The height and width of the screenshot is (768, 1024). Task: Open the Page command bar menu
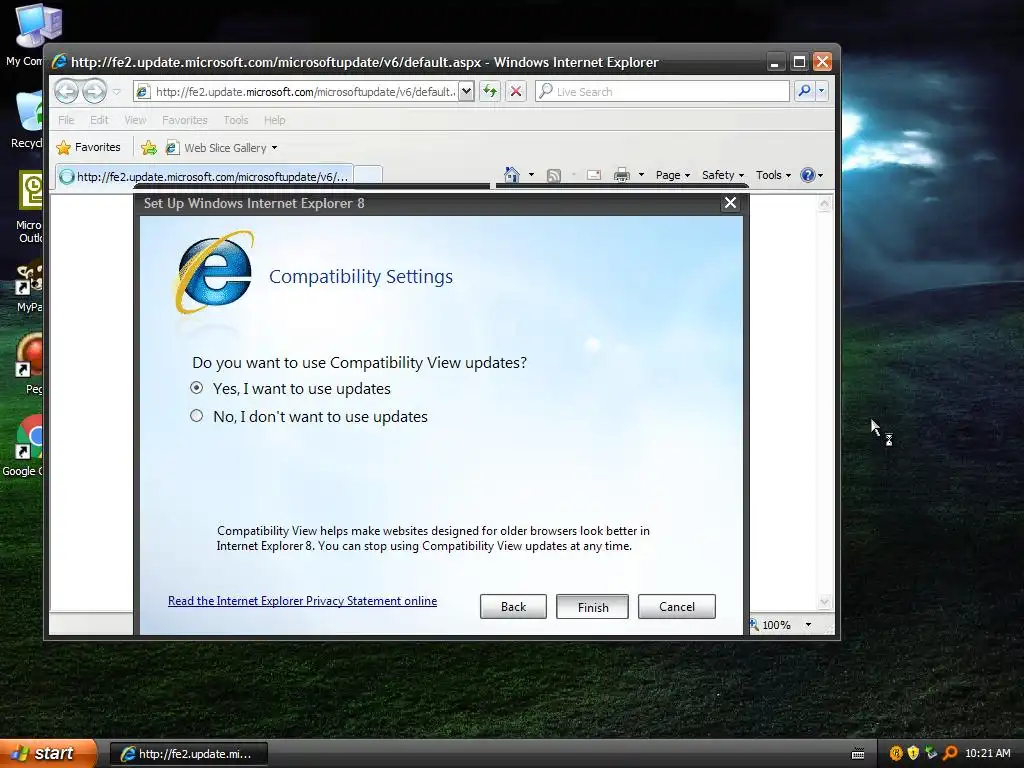(x=673, y=175)
